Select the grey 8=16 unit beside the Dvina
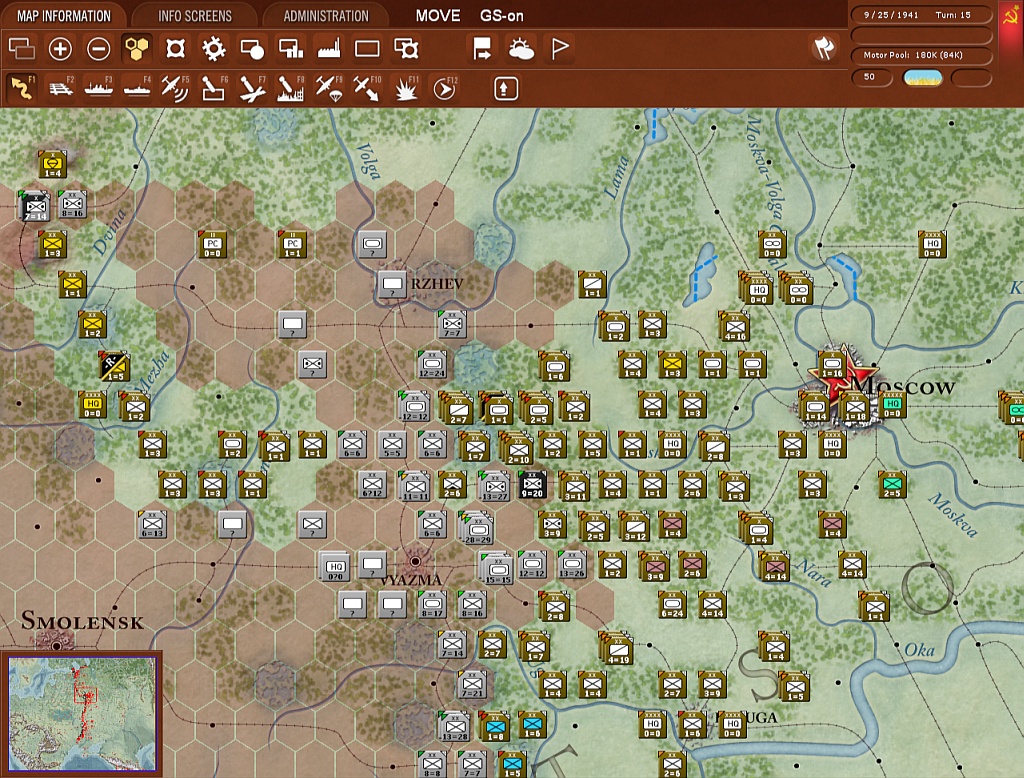 [x=72, y=204]
